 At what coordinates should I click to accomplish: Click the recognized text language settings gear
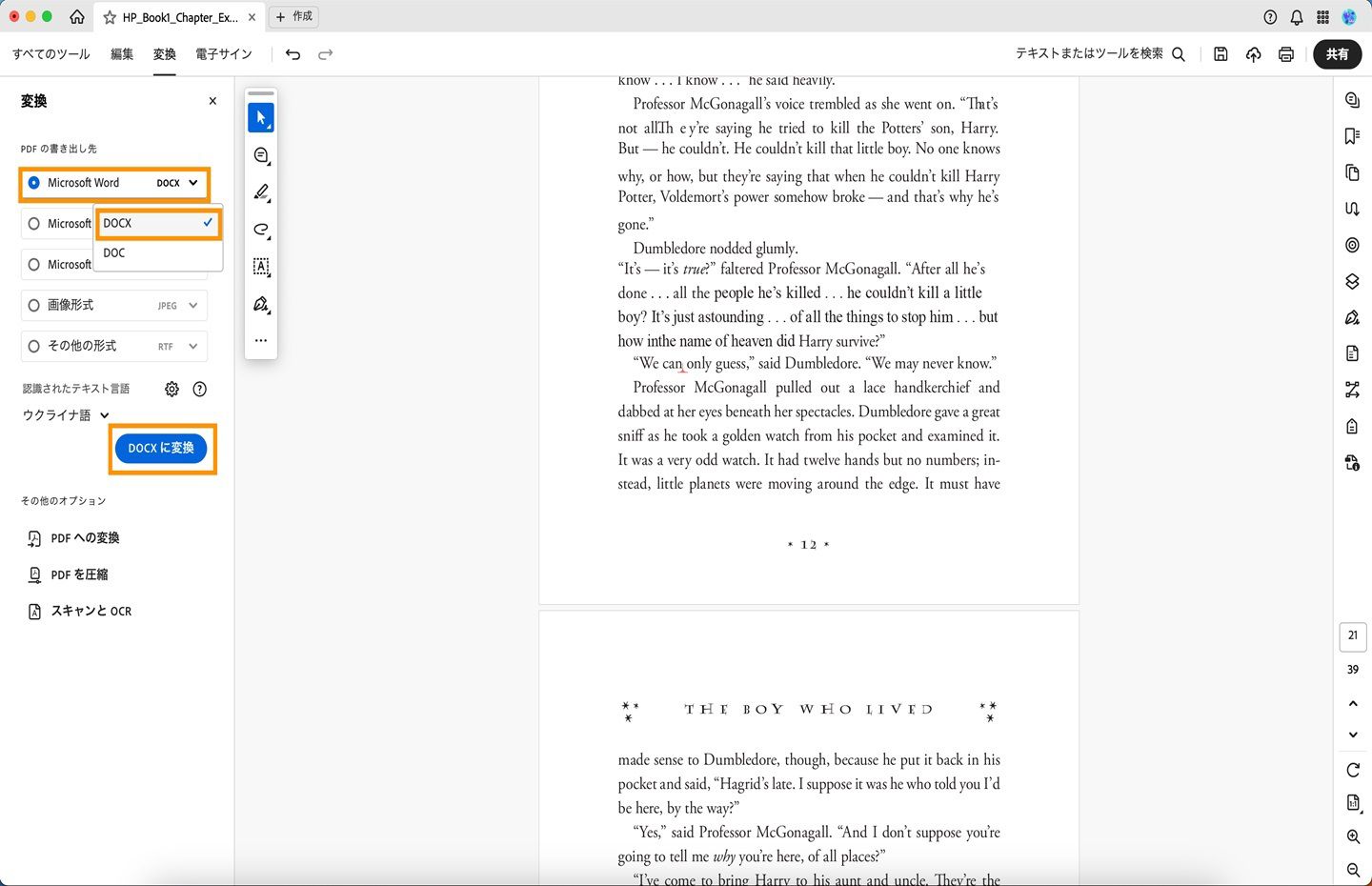click(171, 389)
